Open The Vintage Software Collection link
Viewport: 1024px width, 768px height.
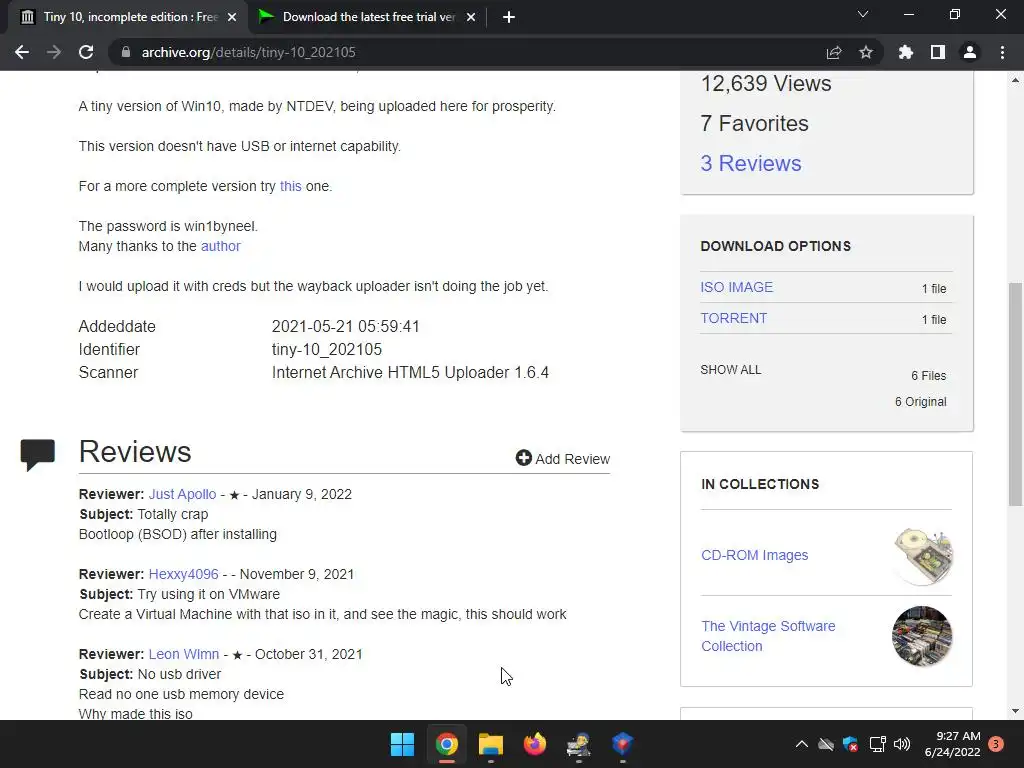(768, 636)
